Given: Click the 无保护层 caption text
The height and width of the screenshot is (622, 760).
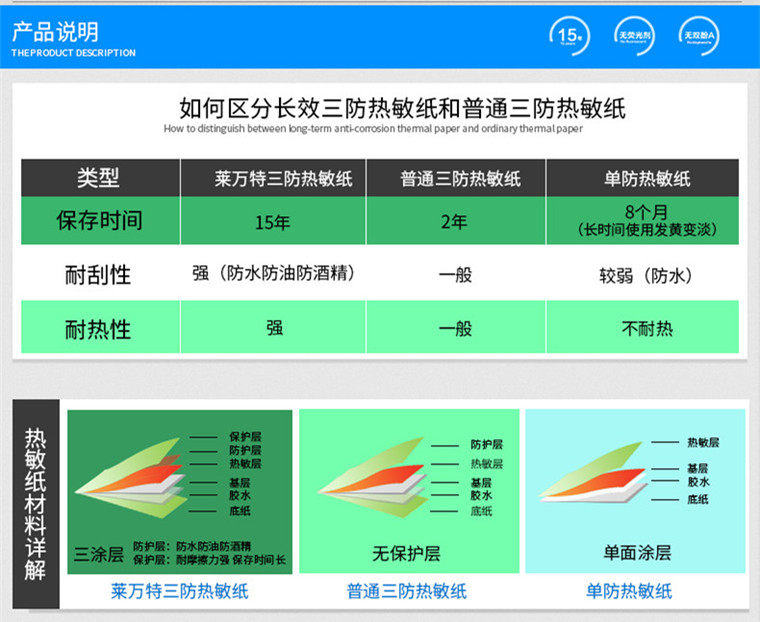Looking at the screenshot, I should (x=406, y=554).
